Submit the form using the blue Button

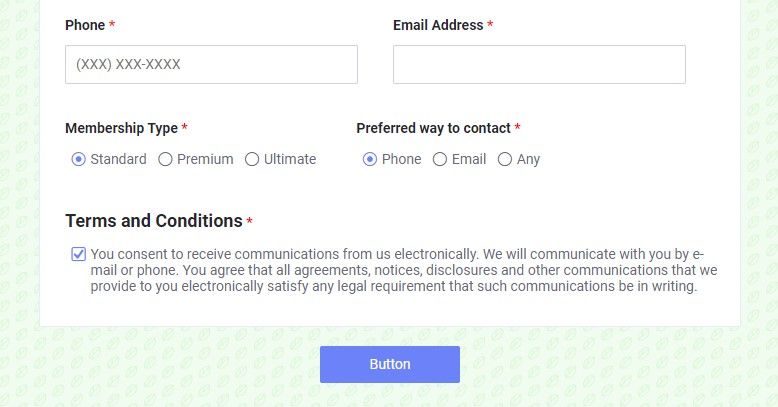click(x=389, y=364)
